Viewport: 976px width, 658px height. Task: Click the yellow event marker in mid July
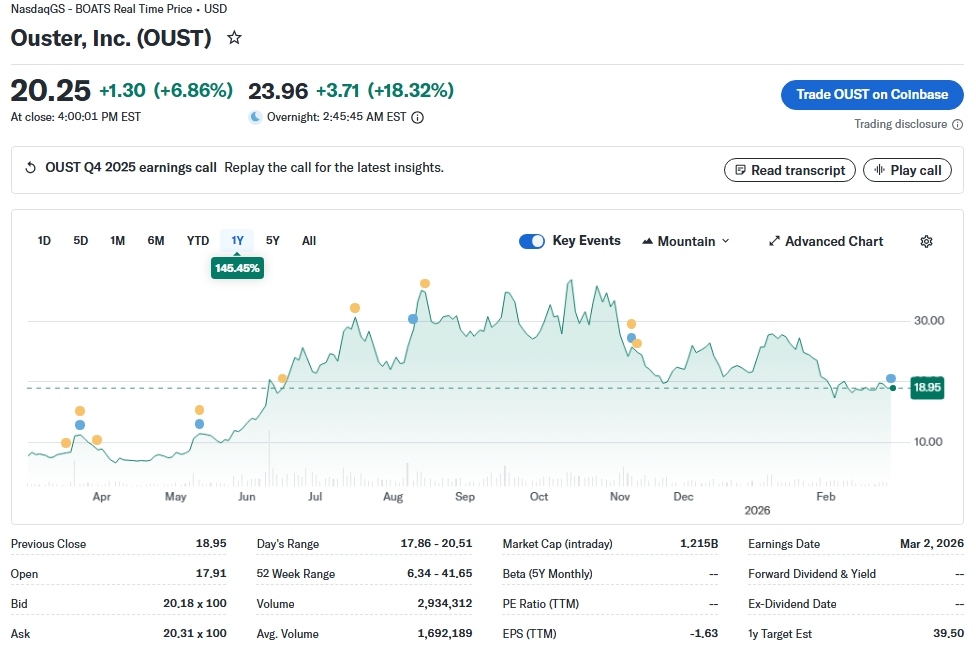point(355,308)
